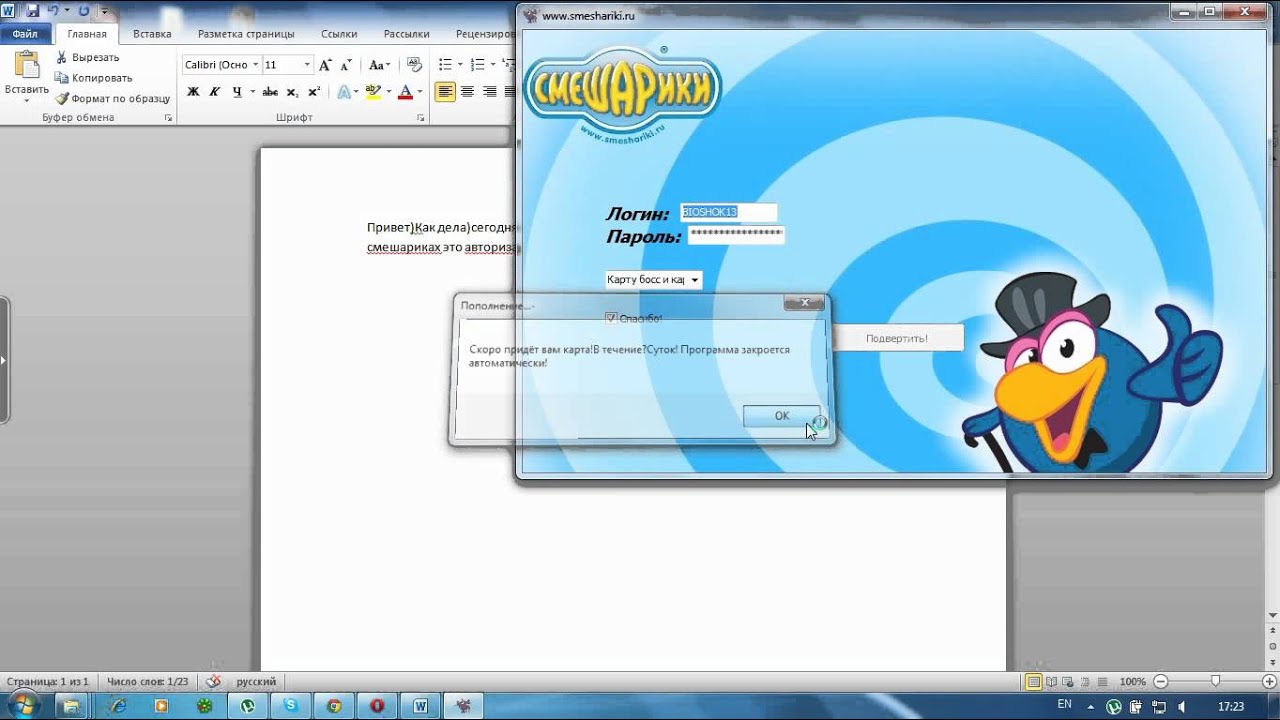This screenshot has height=720, width=1280.
Task: Open the Рассылки tab
Action: 407,34
